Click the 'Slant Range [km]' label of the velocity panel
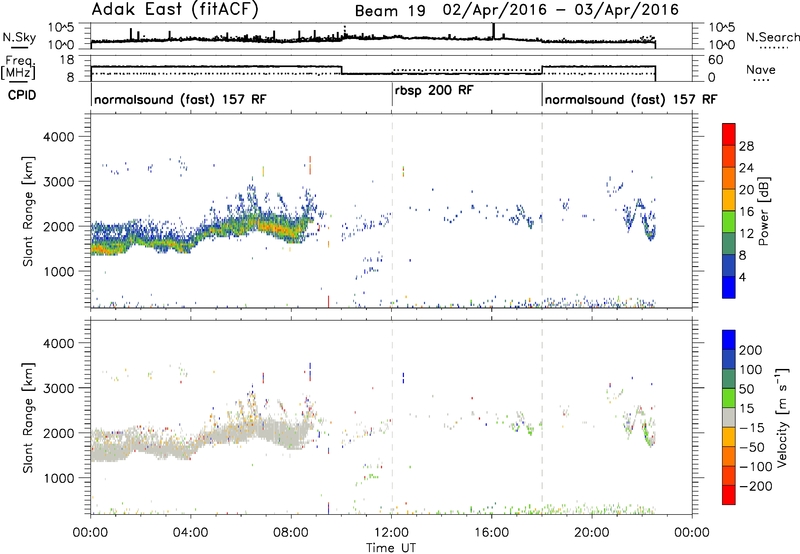The height and width of the screenshot is (554, 800). tap(28, 417)
